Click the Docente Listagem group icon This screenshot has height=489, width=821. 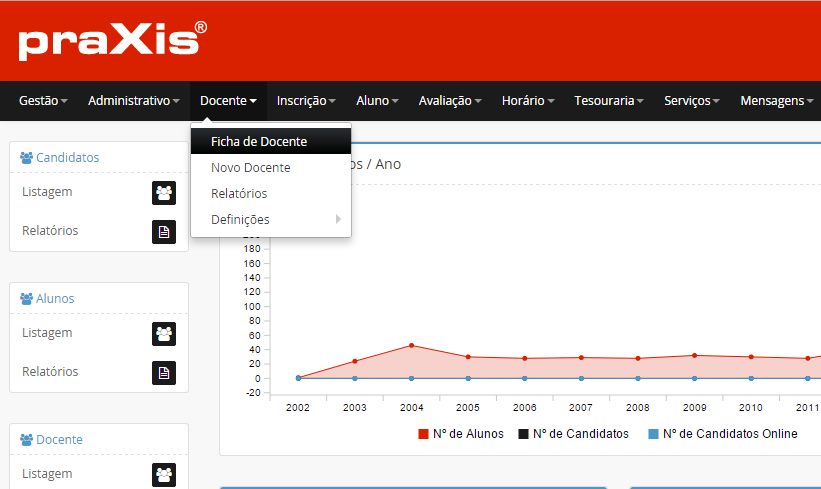164,475
